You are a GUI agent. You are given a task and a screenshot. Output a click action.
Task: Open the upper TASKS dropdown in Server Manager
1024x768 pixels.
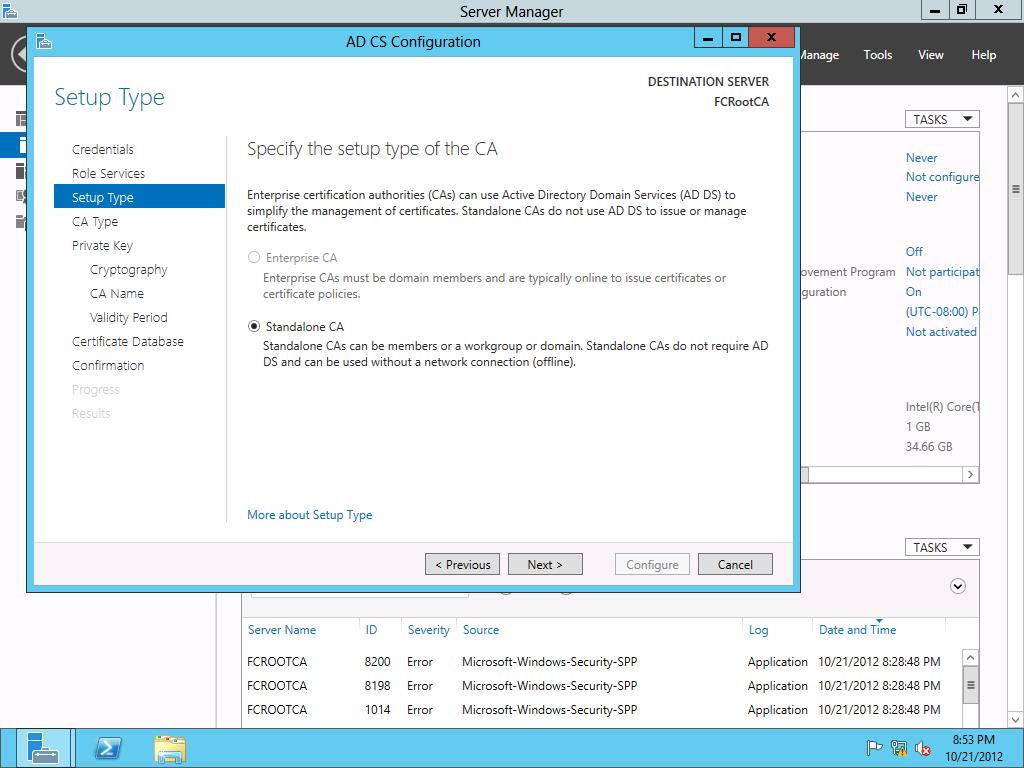pyautogui.click(x=942, y=119)
